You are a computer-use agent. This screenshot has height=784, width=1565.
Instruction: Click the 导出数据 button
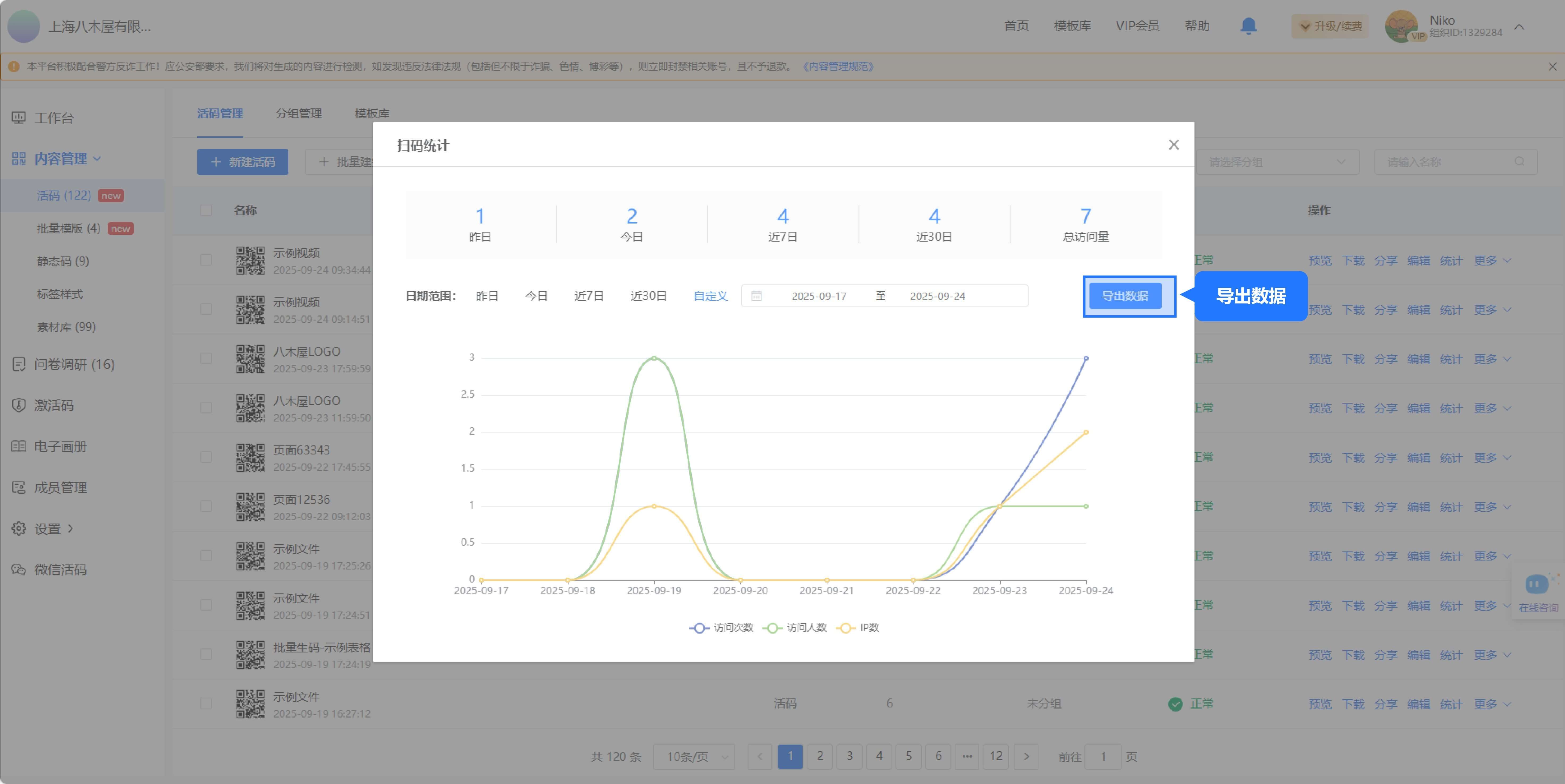[x=1125, y=296]
